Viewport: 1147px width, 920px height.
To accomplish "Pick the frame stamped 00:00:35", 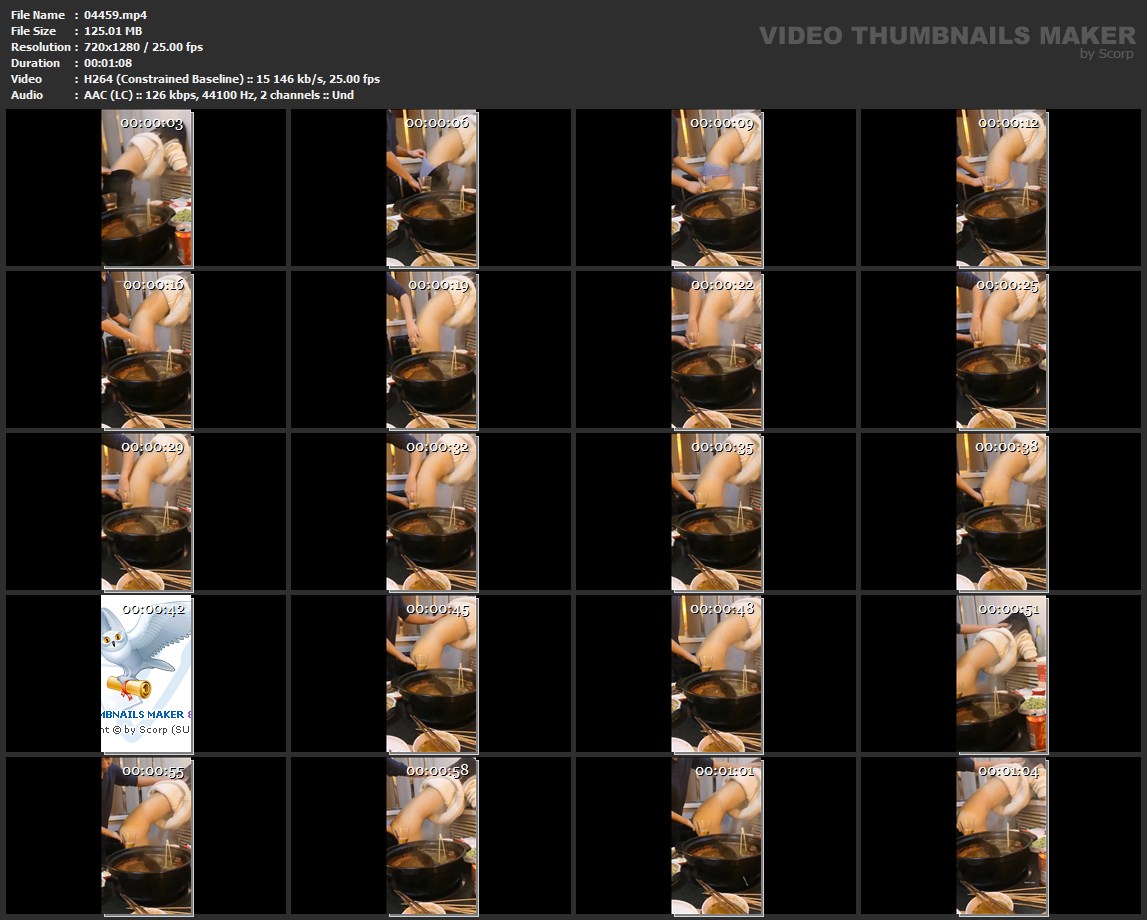I will (717, 512).
